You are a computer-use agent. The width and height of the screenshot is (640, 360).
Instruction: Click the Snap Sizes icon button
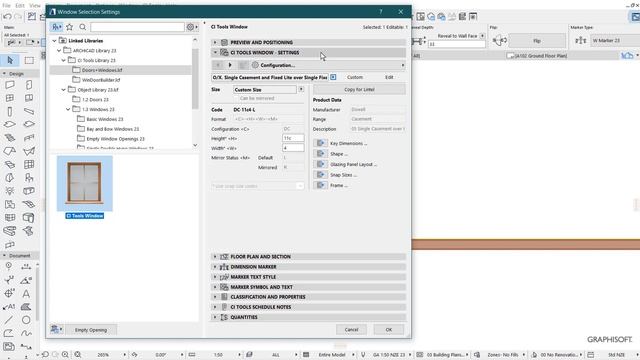coord(320,175)
